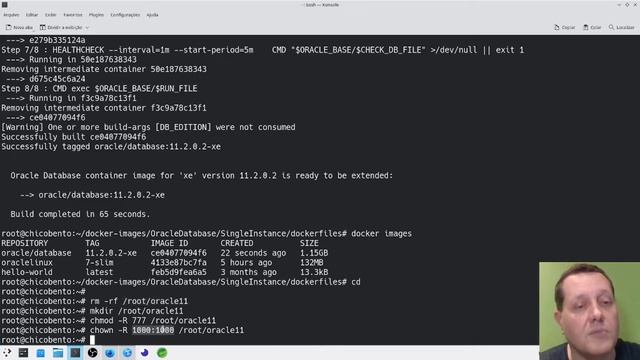Open OBS Studio from the taskbar
Image resolution: width=640 pixels, height=360 pixels.
point(93,353)
